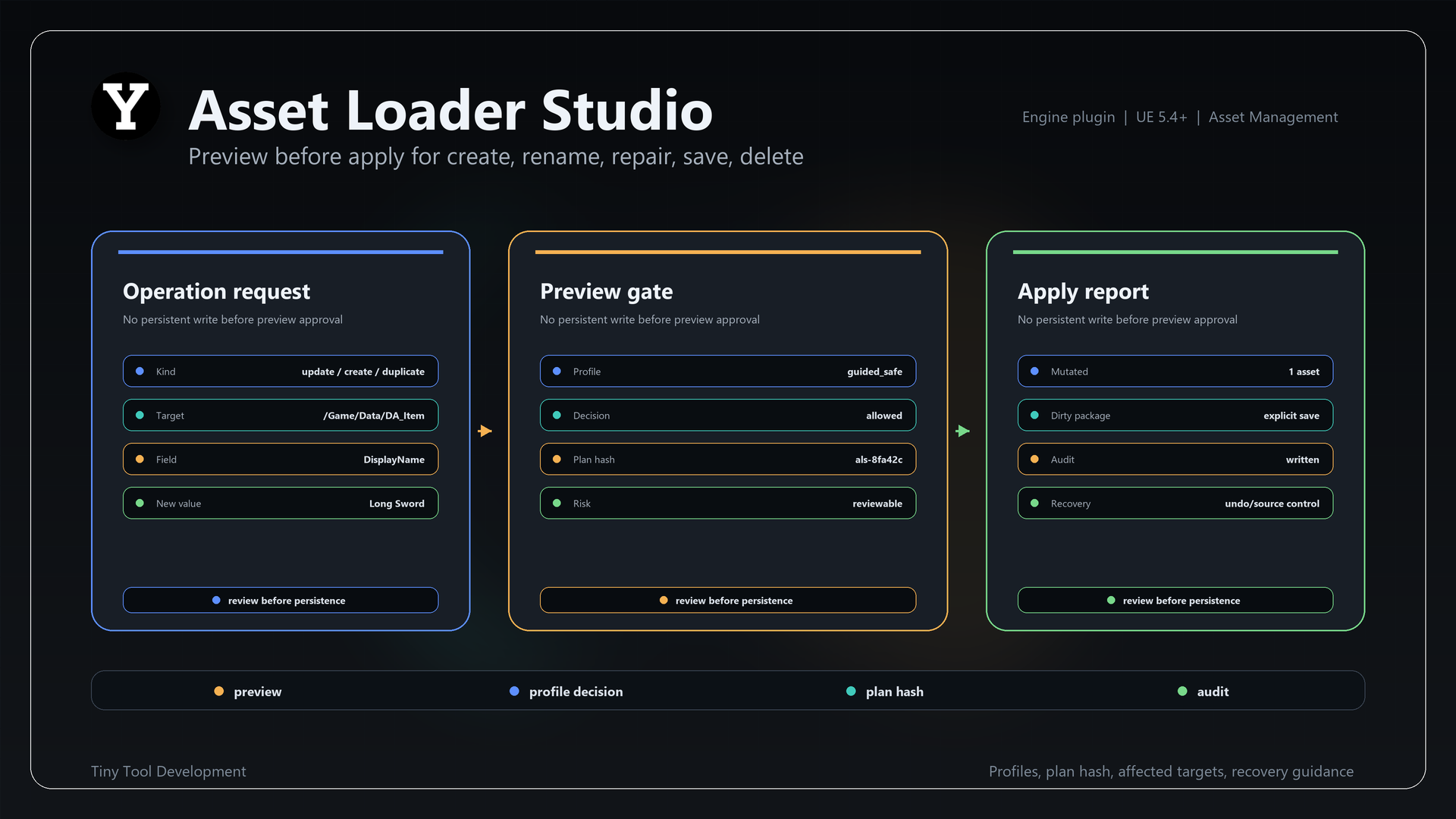
Task: Click Operation request's review before persistence button
Action: click(x=281, y=600)
